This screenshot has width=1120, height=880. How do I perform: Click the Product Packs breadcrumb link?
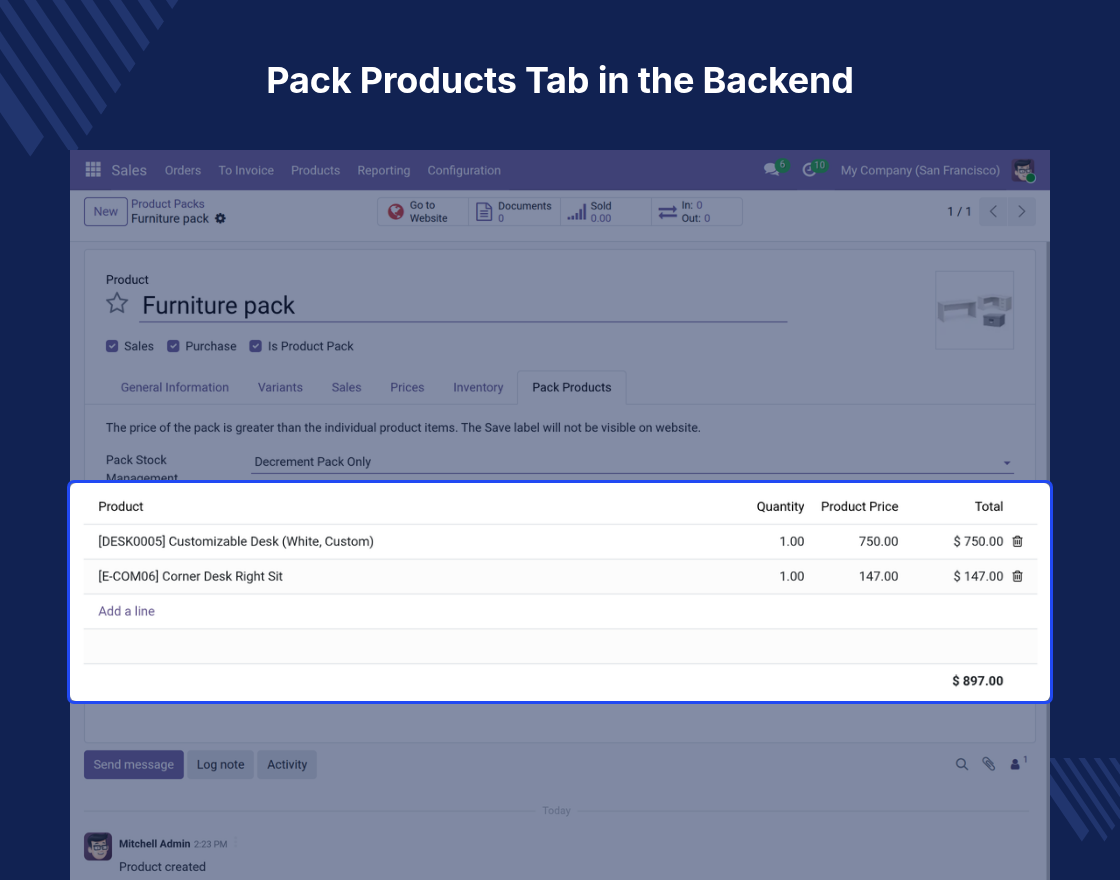pos(167,204)
